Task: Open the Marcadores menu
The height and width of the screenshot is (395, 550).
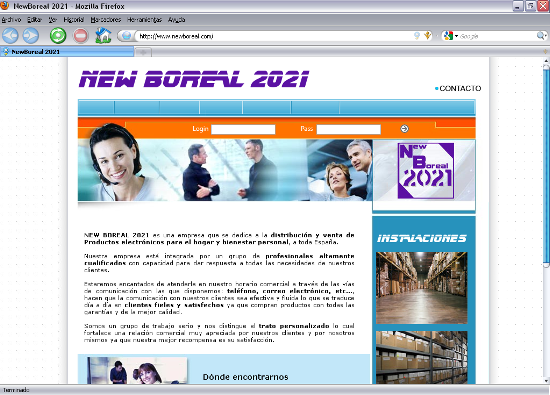Action: click(106, 20)
